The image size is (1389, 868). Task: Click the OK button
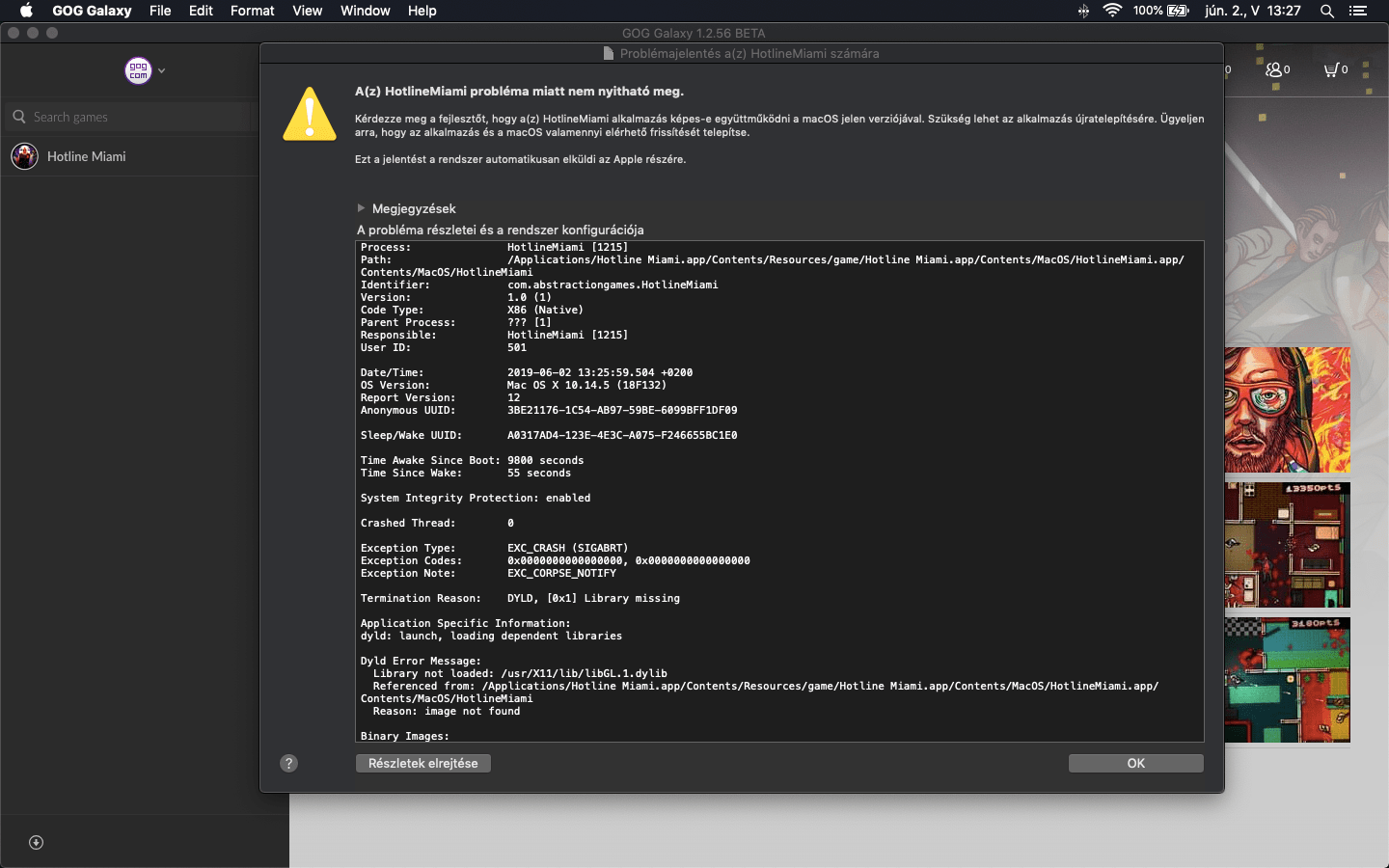pos(1135,763)
